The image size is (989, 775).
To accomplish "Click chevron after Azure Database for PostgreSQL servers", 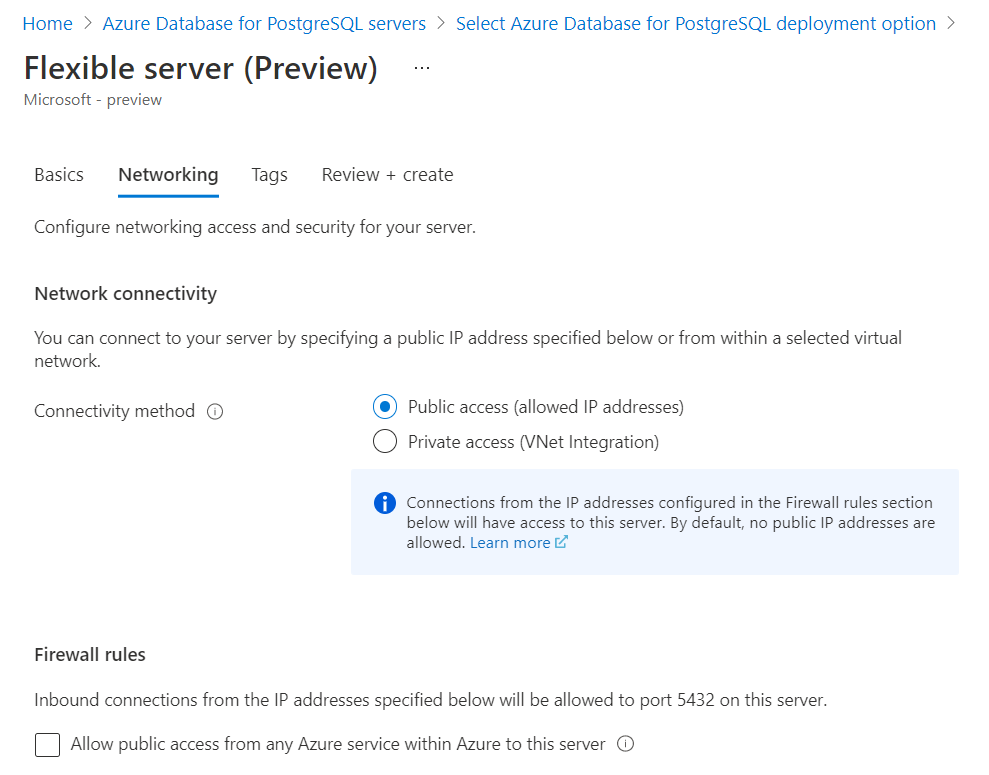I will [441, 23].
